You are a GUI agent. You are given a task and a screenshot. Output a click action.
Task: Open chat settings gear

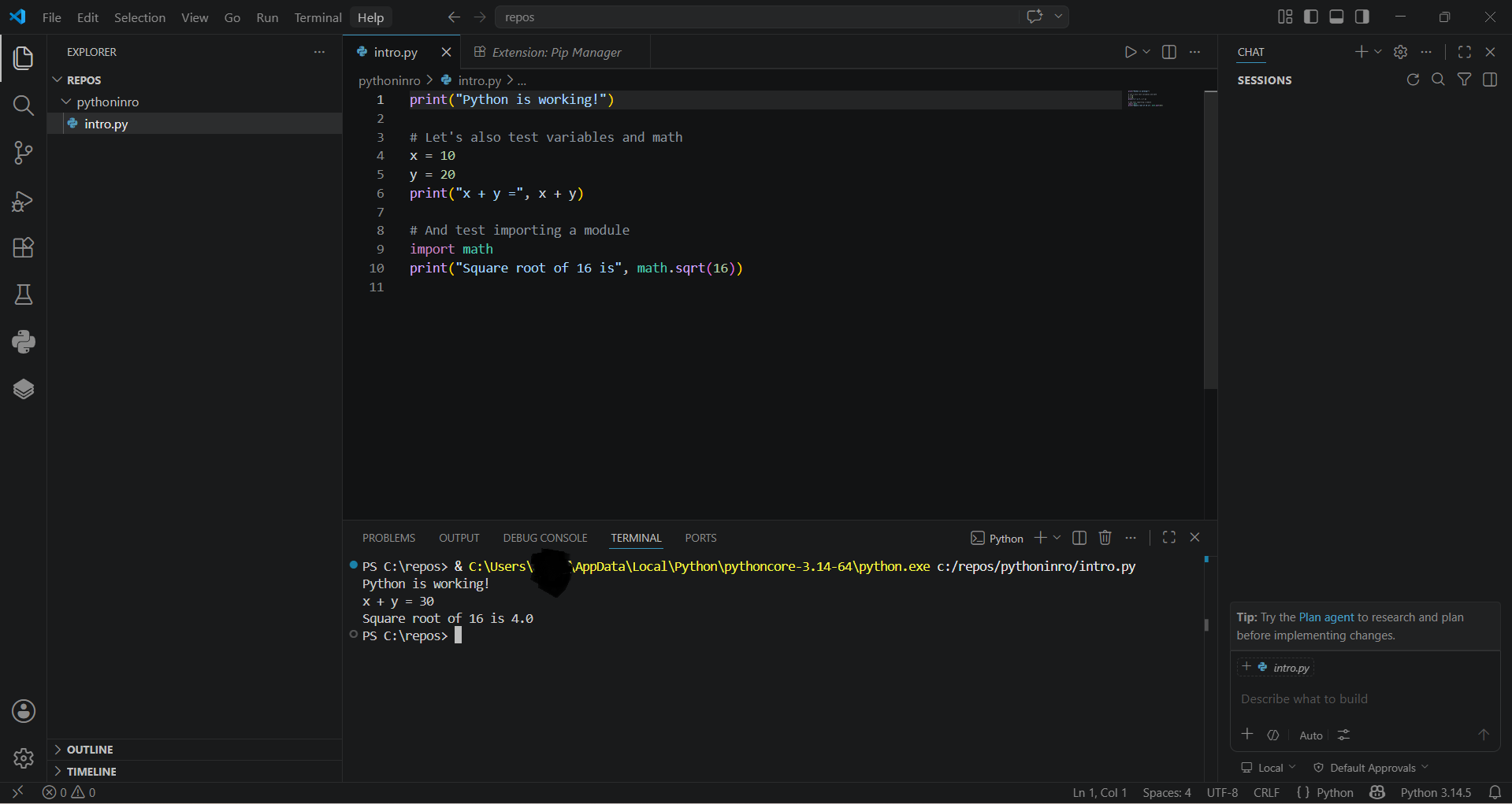[1400, 52]
